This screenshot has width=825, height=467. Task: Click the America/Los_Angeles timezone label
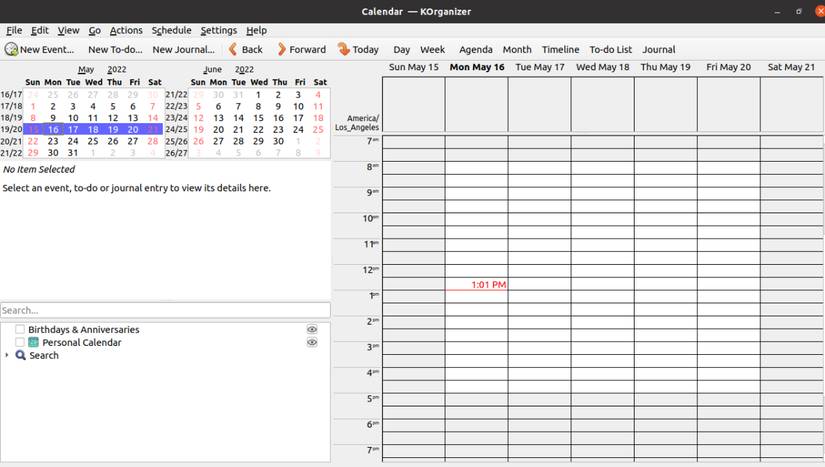coord(357,123)
